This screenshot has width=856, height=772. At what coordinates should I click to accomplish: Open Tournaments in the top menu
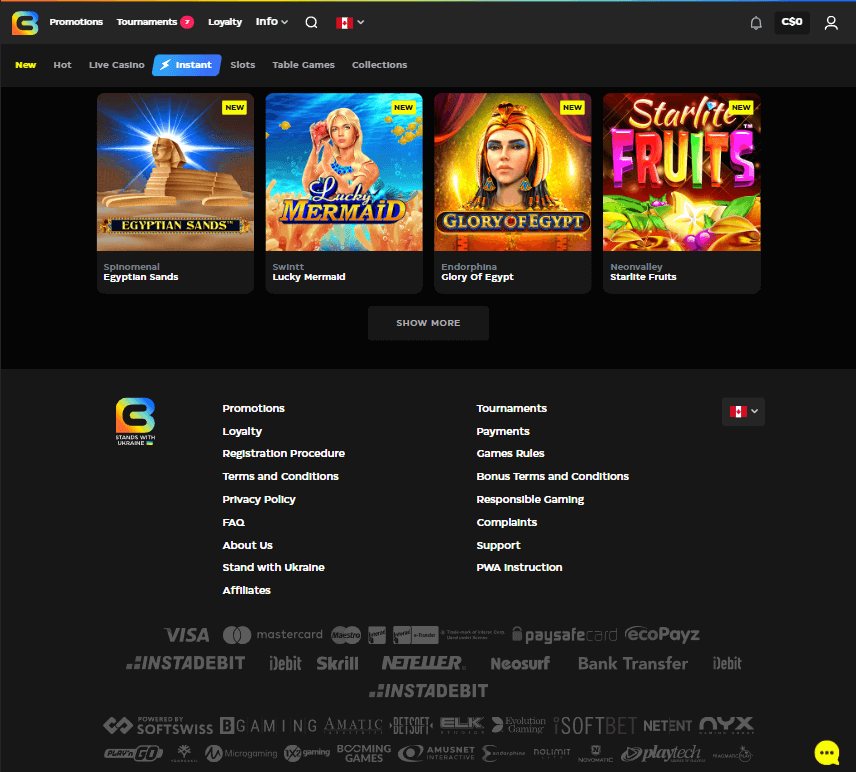point(146,22)
